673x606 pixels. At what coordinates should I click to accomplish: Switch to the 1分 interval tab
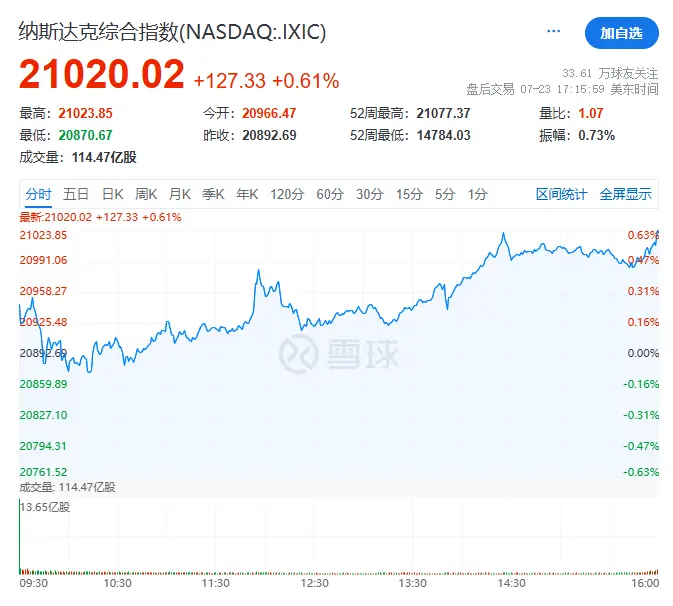478,194
